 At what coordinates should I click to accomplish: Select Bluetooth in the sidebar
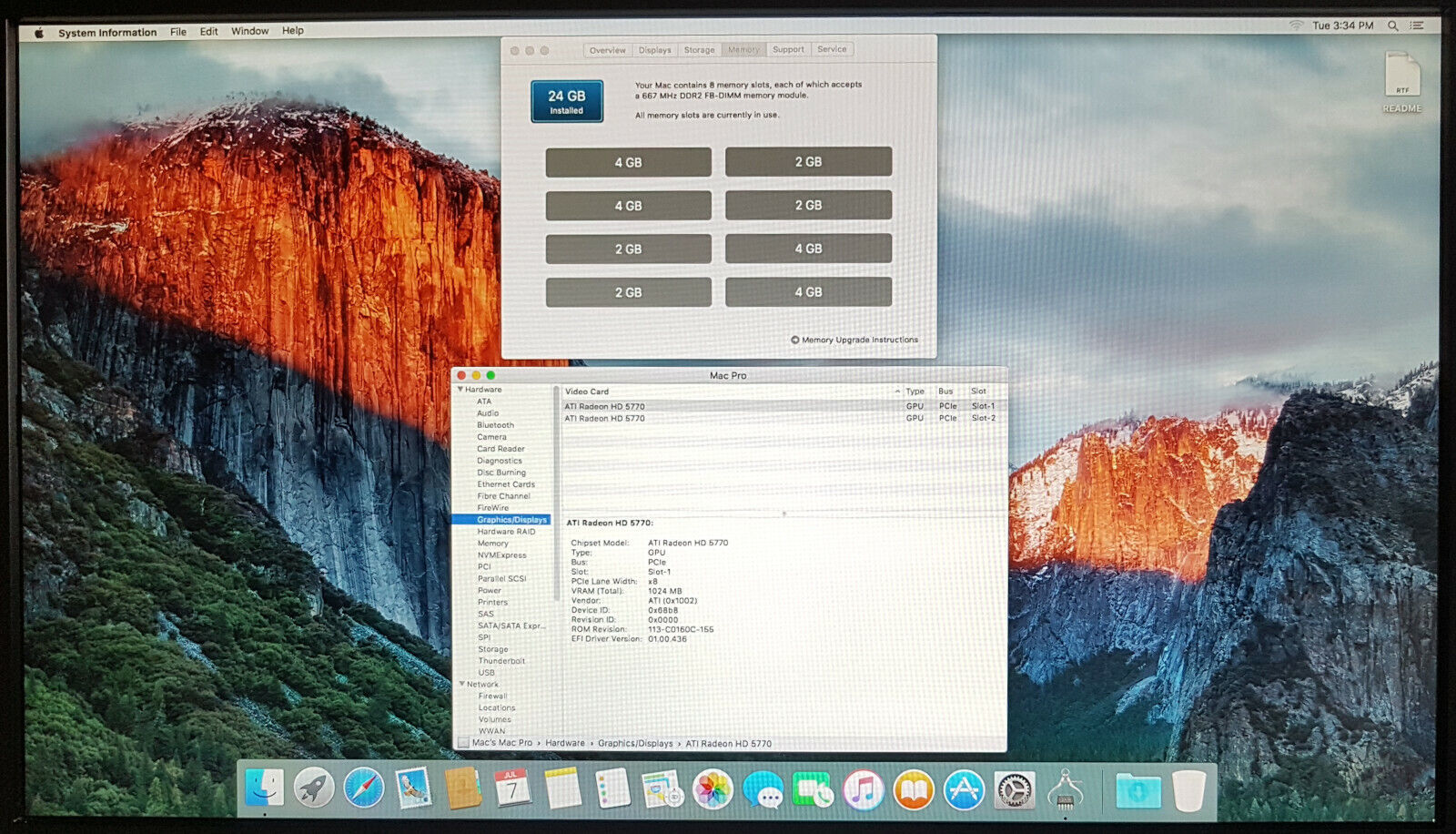point(495,425)
